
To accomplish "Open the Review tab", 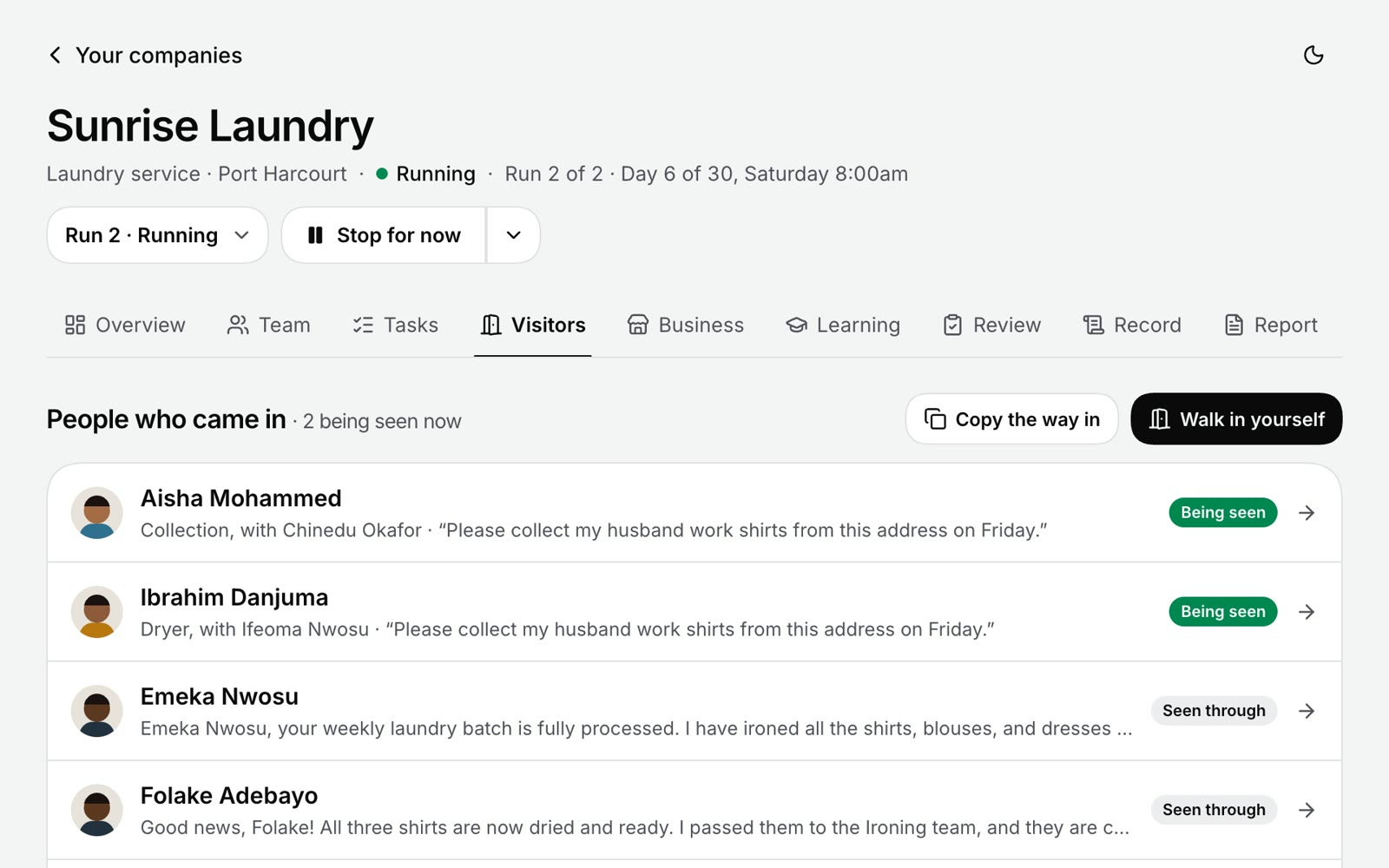I will pos(991,325).
